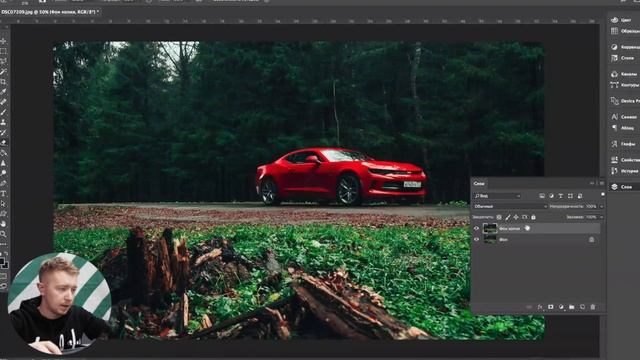Switch to the Слои tab in floating panel
640x360 pixels.
tap(479, 184)
